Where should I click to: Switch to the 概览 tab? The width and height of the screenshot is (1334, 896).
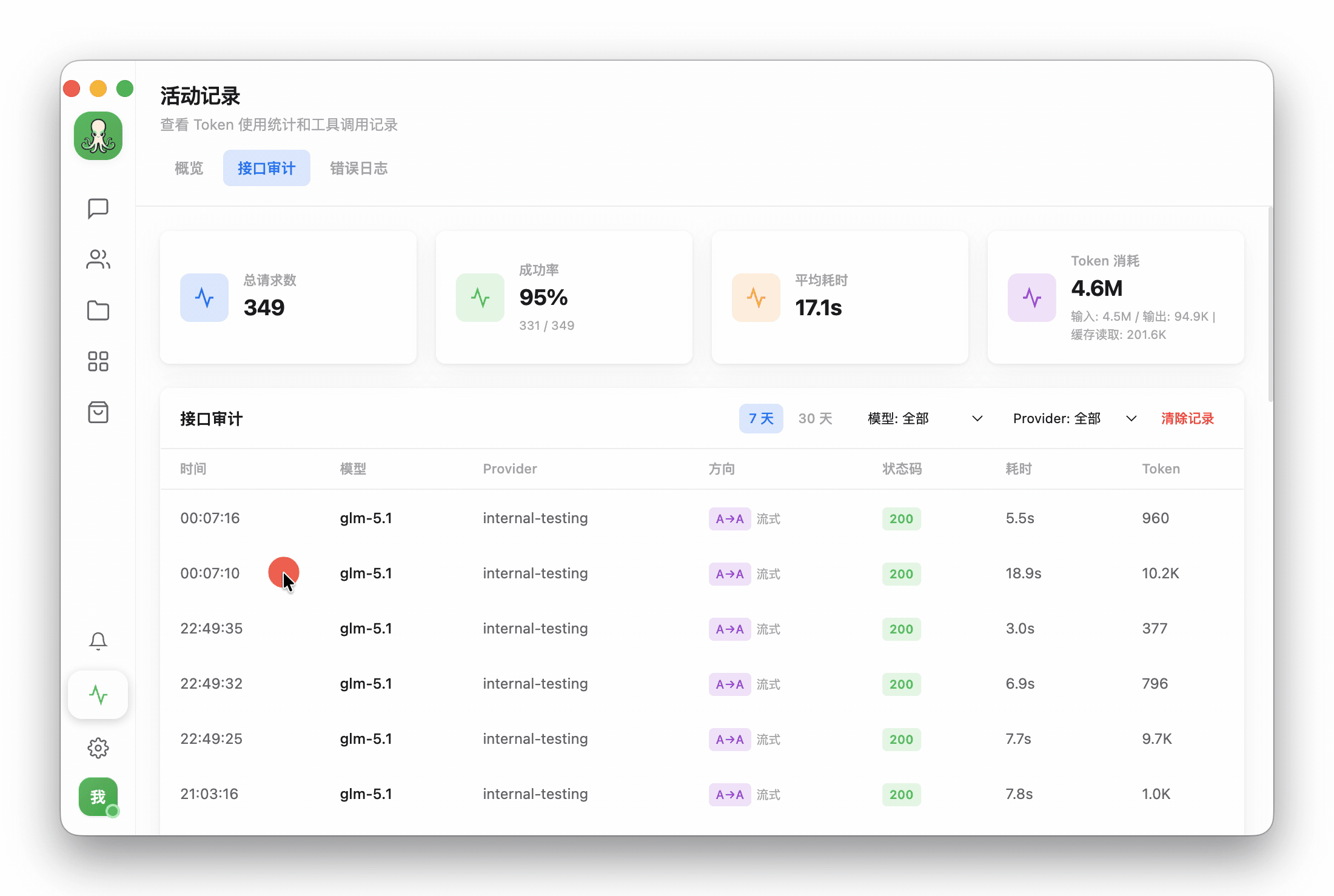189,169
